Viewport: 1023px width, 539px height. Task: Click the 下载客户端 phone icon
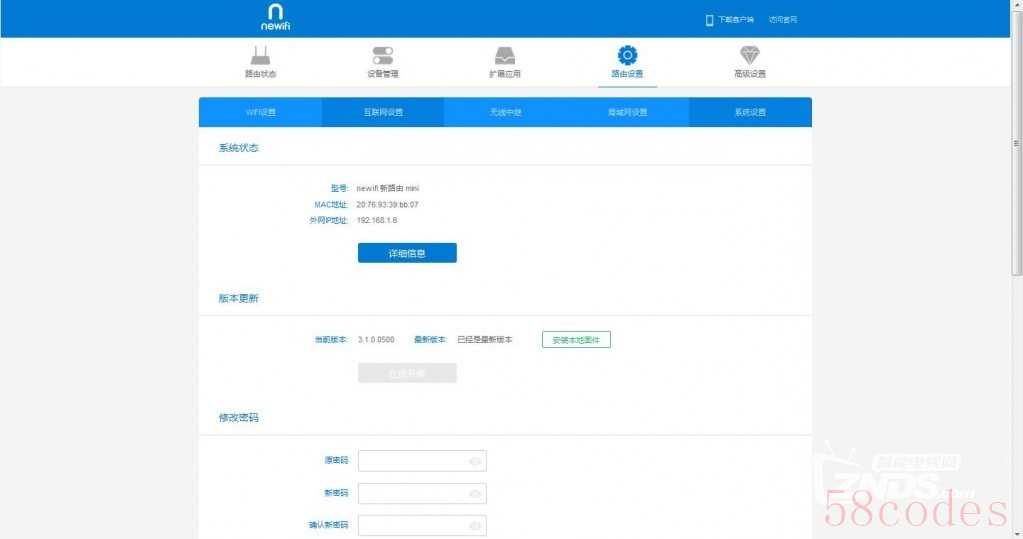click(x=709, y=20)
